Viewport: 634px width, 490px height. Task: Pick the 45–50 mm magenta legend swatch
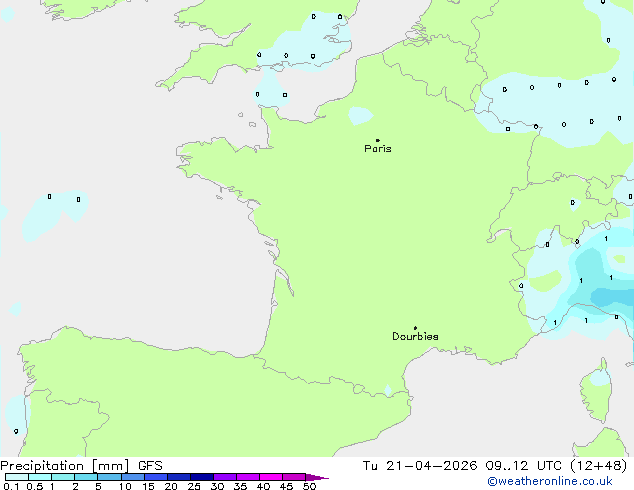tap(294, 477)
